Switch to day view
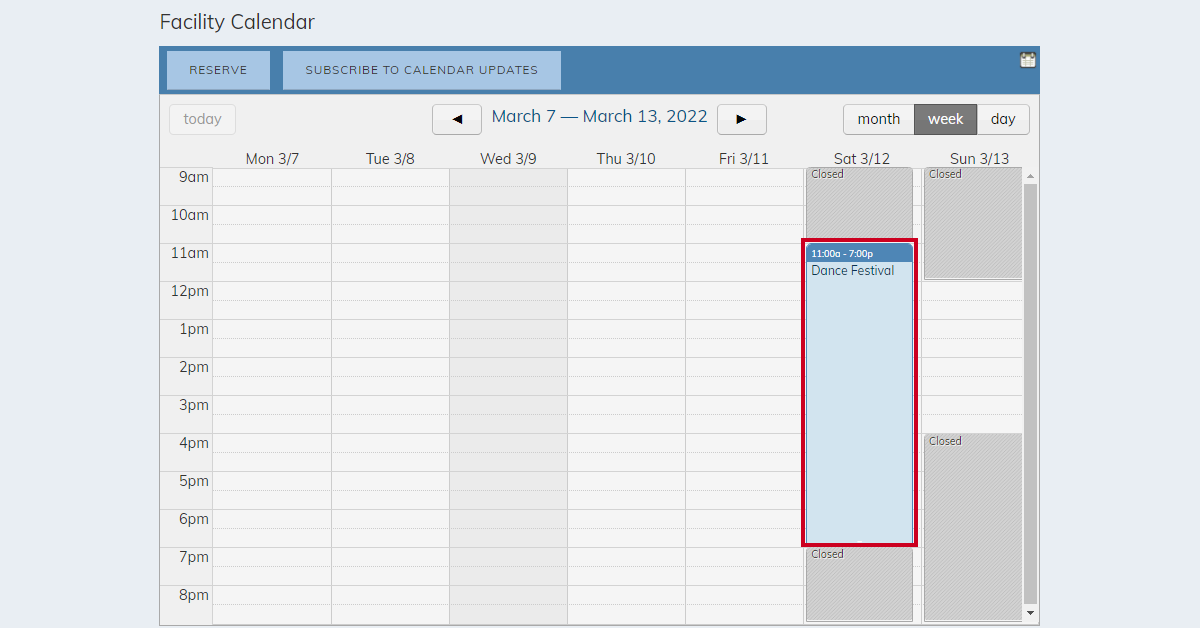1200x628 pixels. [x=1003, y=119]
